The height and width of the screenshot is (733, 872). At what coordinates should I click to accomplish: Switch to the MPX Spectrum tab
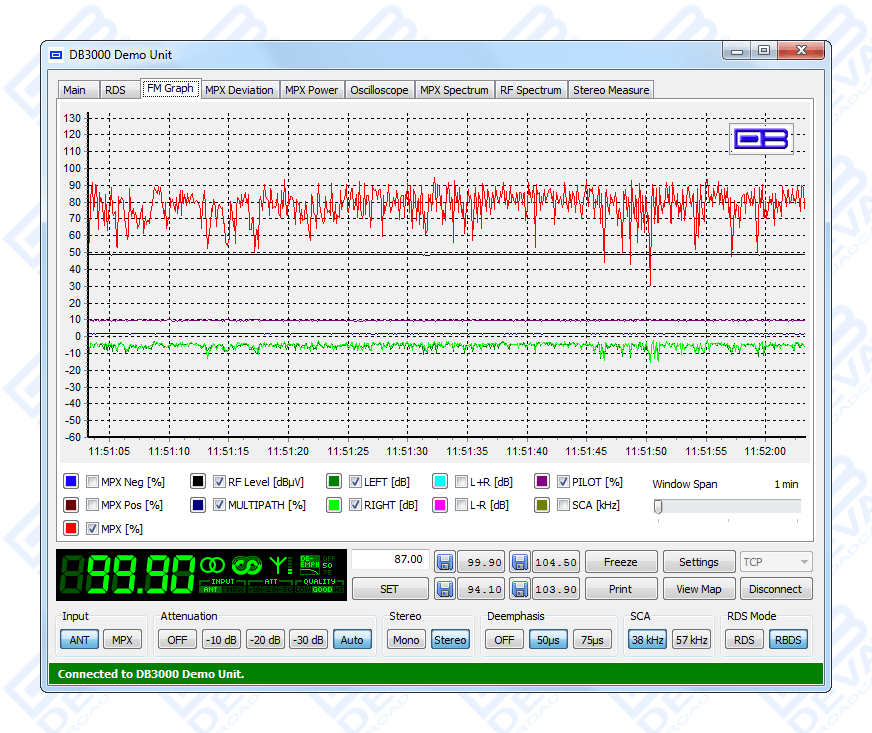[454, 90]
